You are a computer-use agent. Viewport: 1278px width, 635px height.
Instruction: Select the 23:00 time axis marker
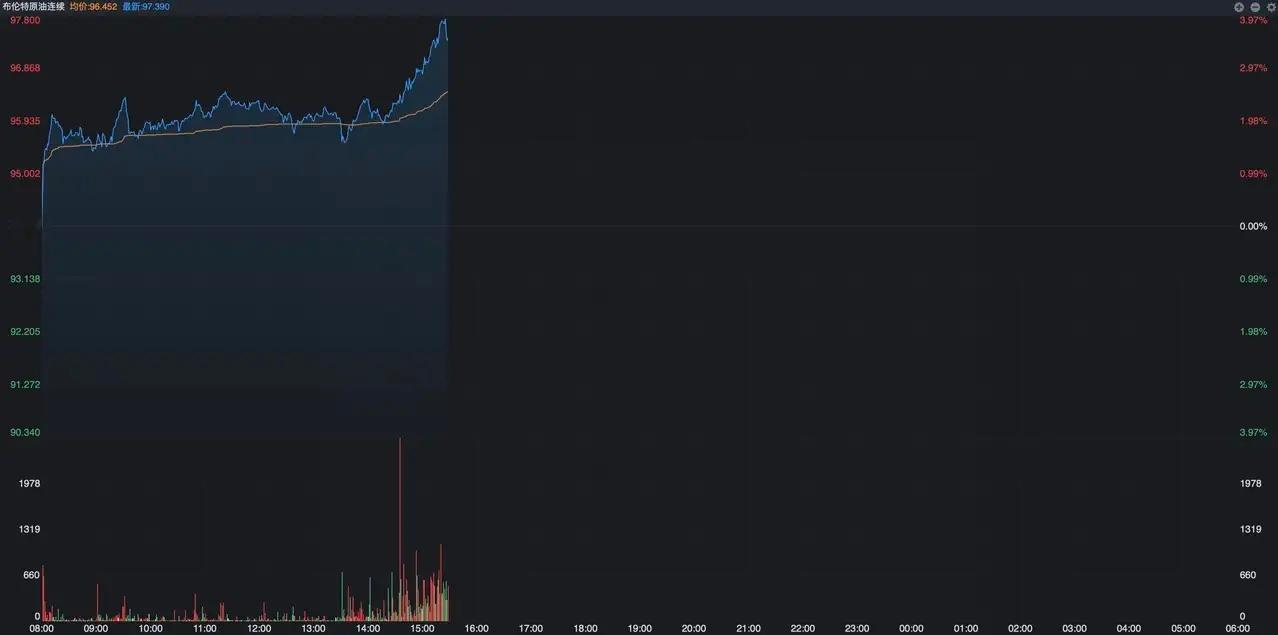(x=857, y=629)
